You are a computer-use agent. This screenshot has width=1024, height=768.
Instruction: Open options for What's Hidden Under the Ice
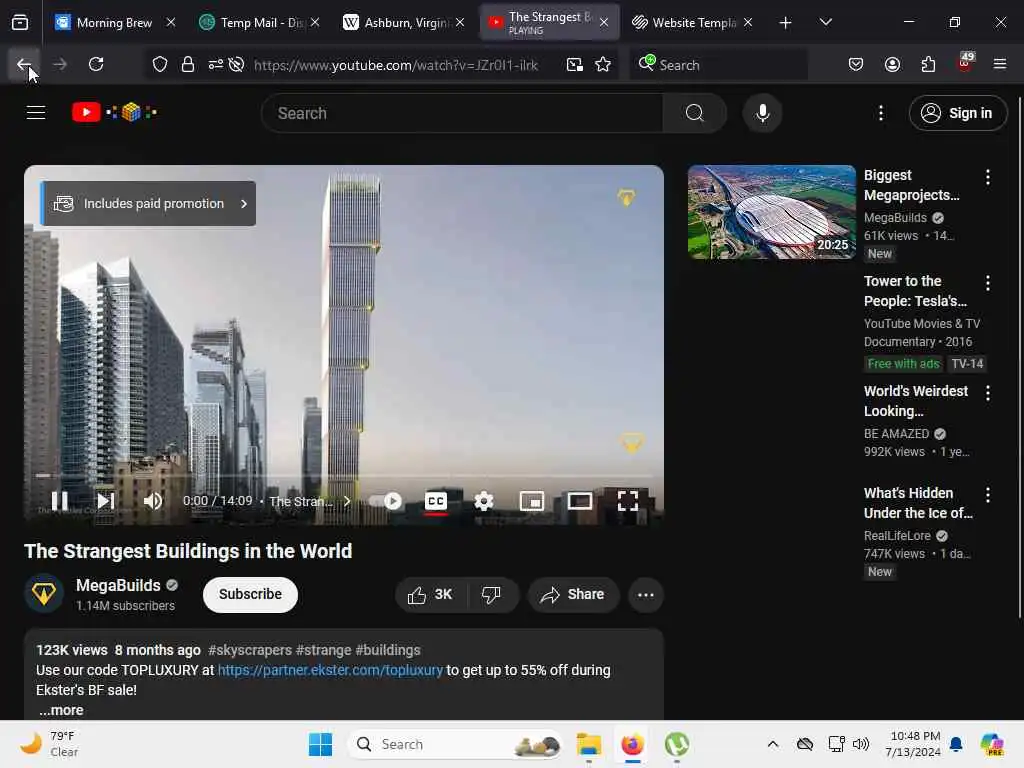(987, 495)
